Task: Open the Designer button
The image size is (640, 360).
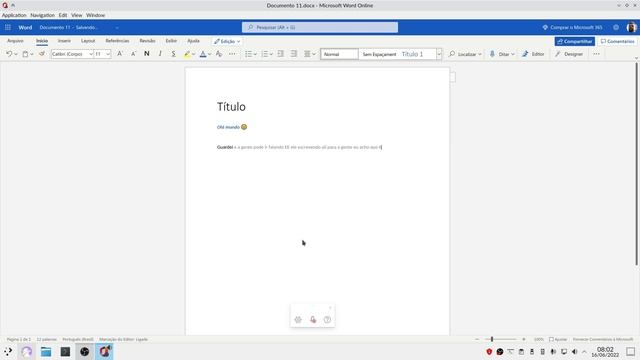Action: click(569, 54)
